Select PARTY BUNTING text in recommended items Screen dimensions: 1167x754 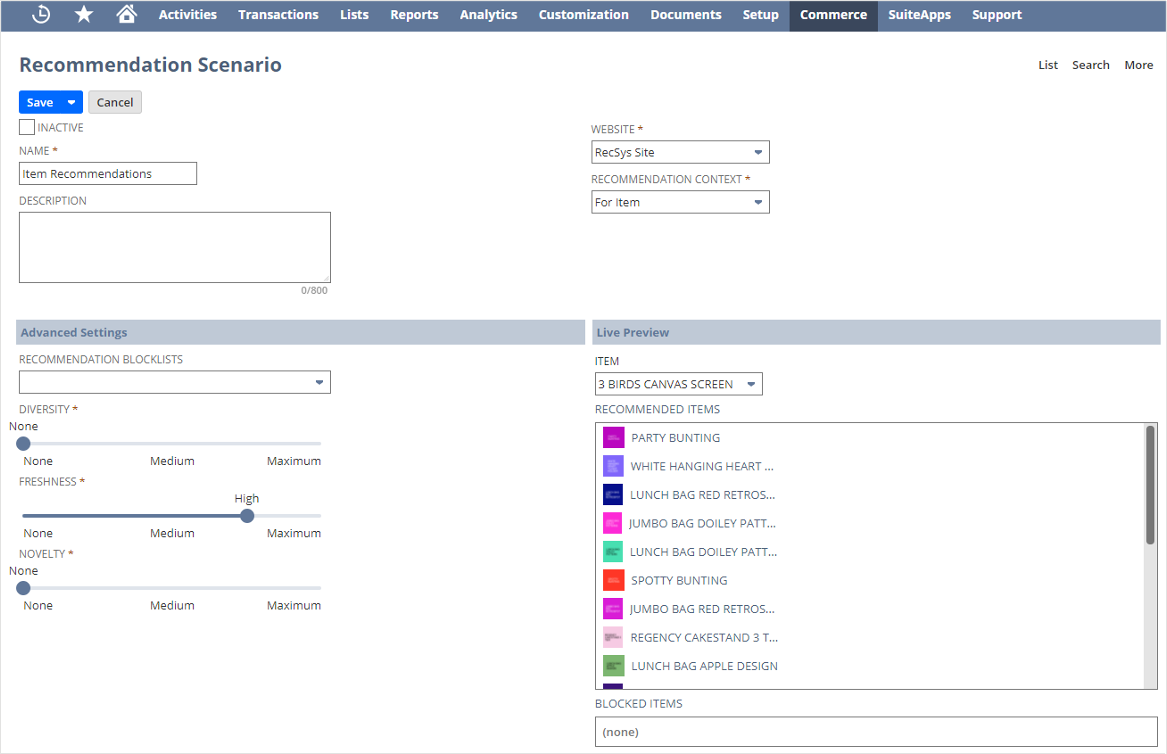coord(676,438)
